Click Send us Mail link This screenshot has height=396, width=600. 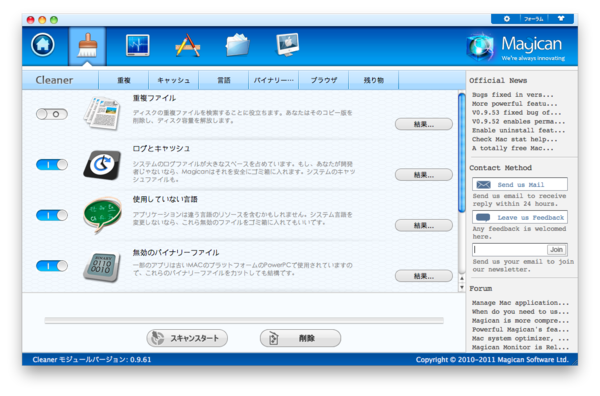[x=520, y=185]
